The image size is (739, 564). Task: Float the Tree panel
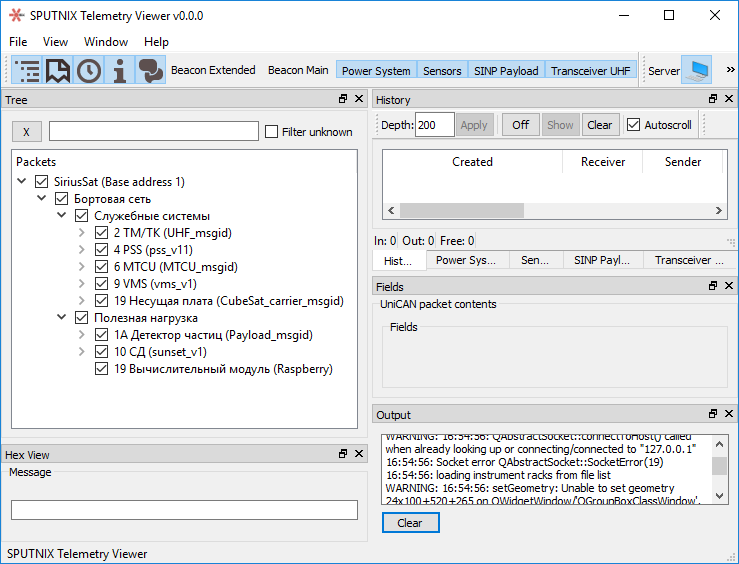click(343, 98)
